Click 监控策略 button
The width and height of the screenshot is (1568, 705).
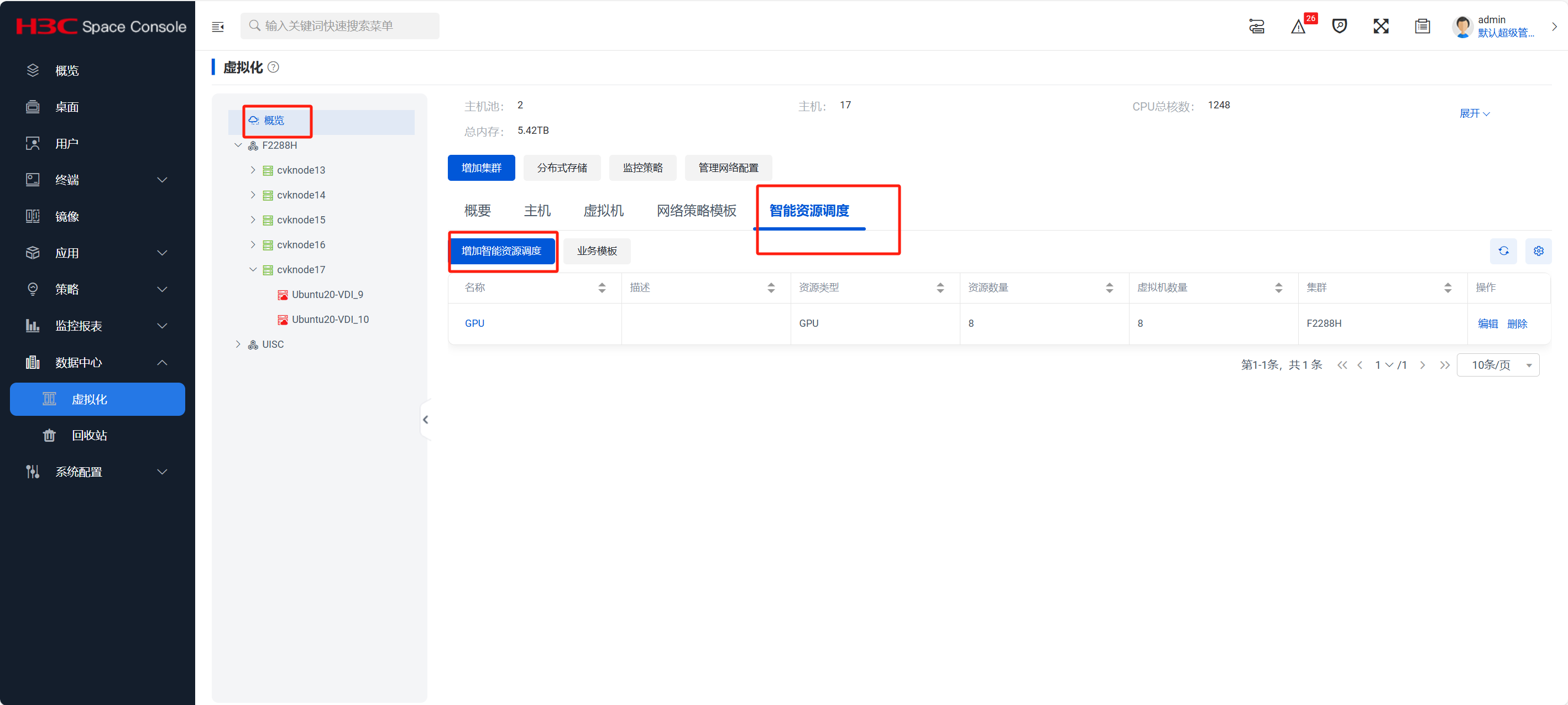[x=643, y=168]
